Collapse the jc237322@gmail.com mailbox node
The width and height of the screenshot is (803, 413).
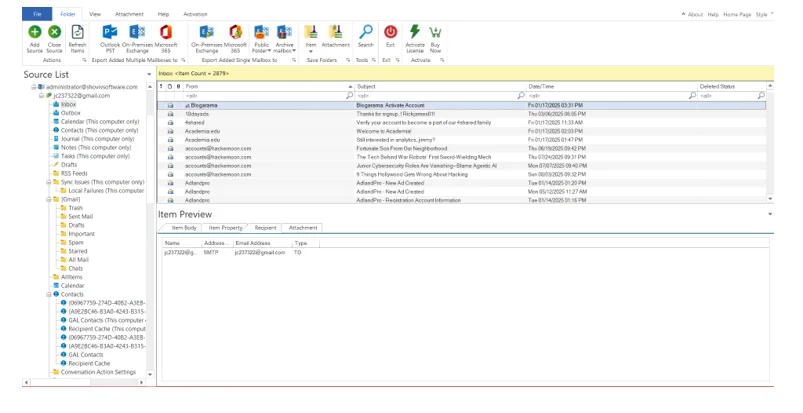(x=41, y=96)
